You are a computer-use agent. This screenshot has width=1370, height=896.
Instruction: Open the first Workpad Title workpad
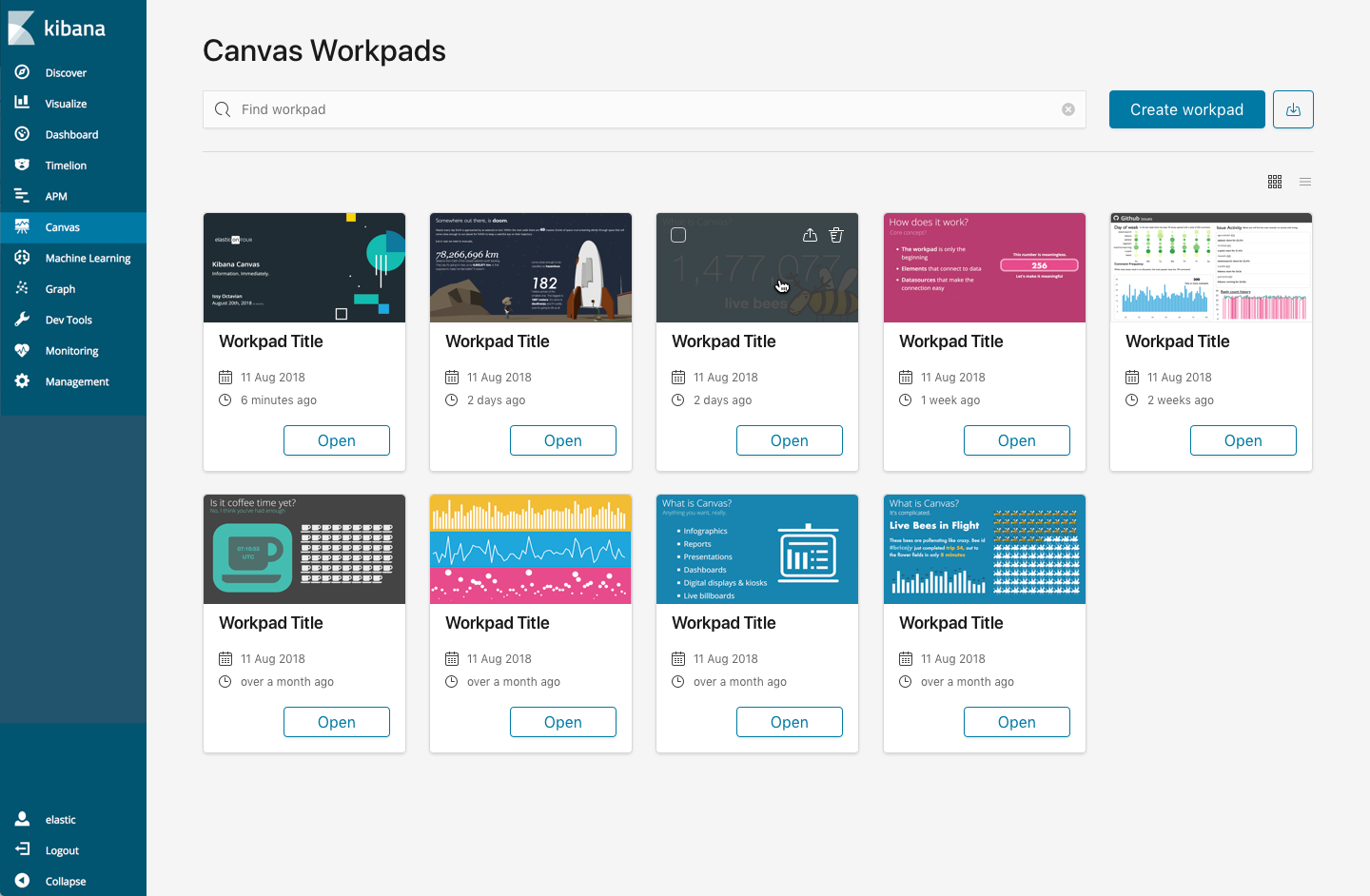tap(337, 439)
